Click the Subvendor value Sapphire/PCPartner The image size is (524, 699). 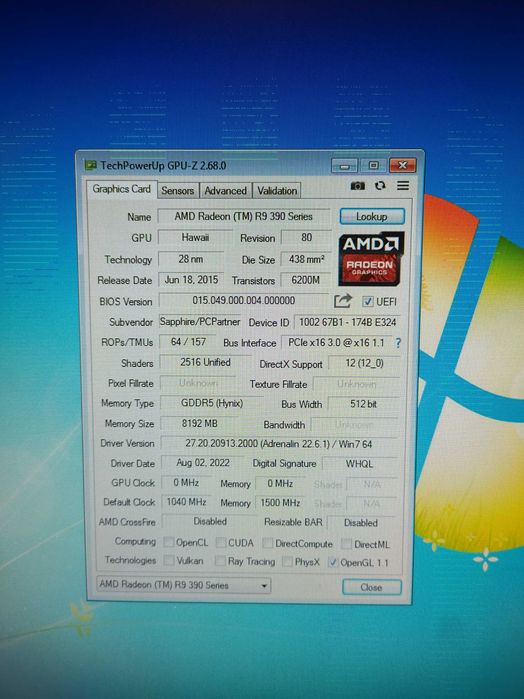(200, 322)
